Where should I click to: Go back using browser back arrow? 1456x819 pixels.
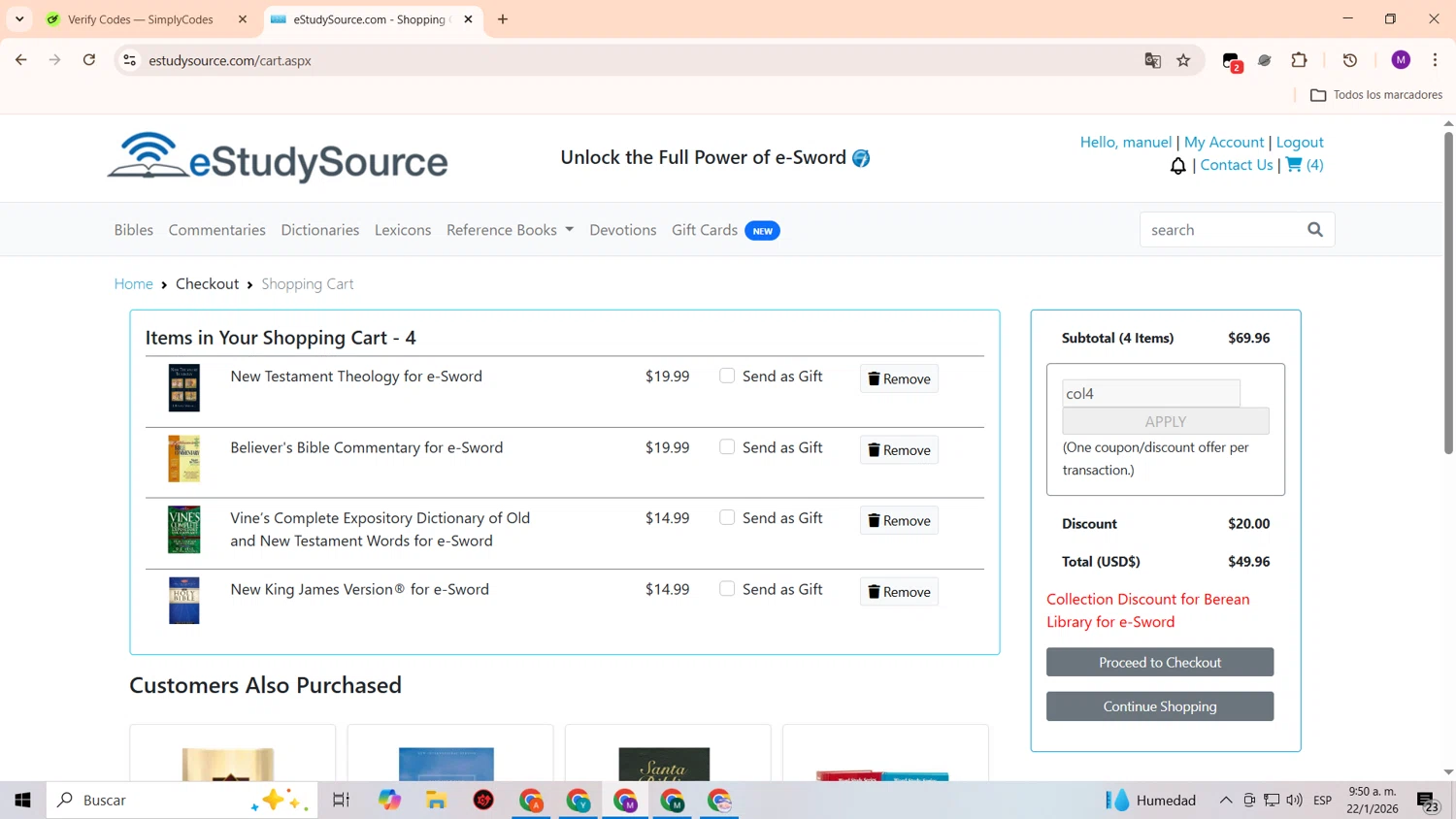[x=21, y=60]
